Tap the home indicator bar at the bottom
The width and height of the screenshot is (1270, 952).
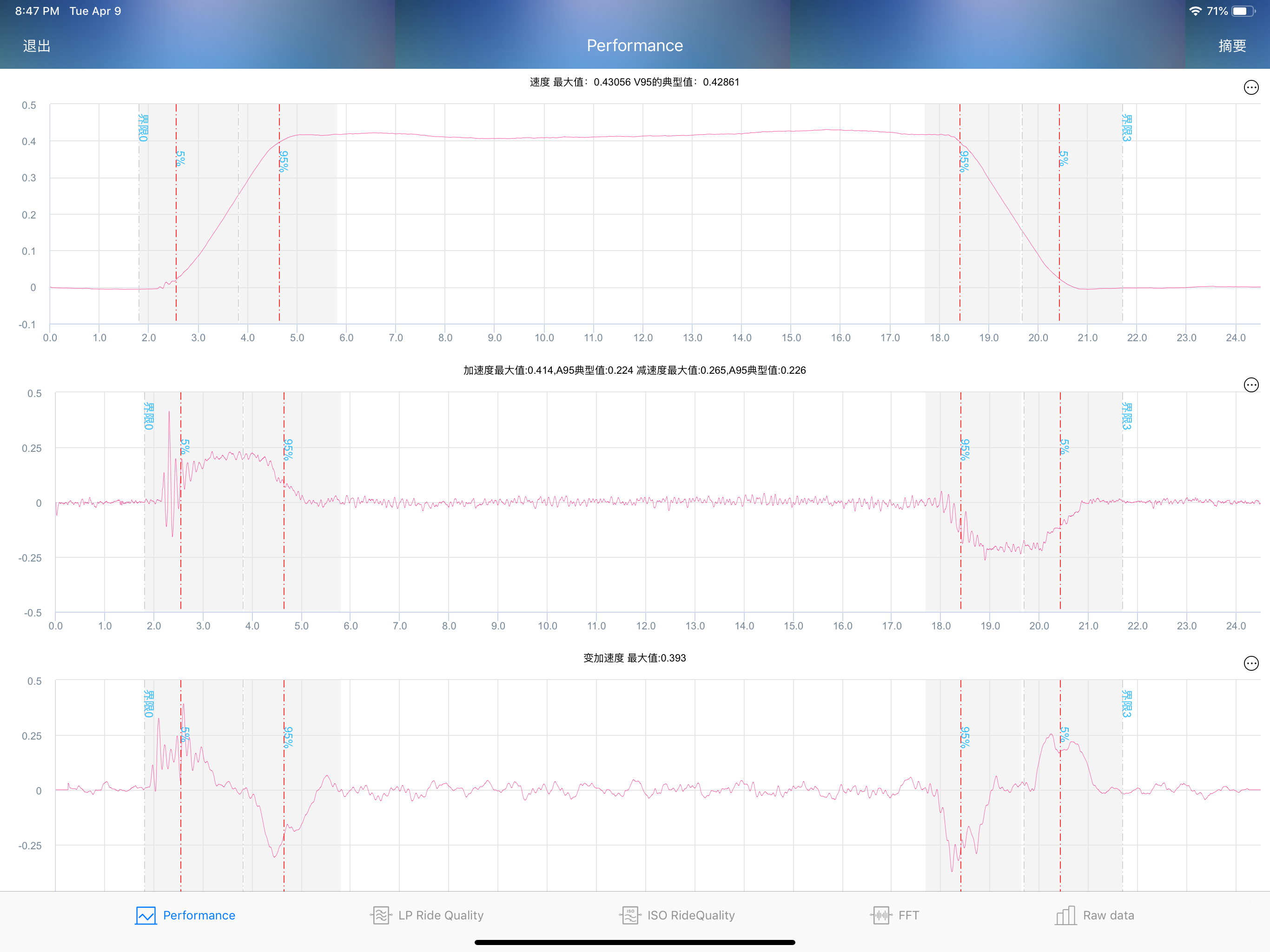pyautogui.click(x=635, y=942)
